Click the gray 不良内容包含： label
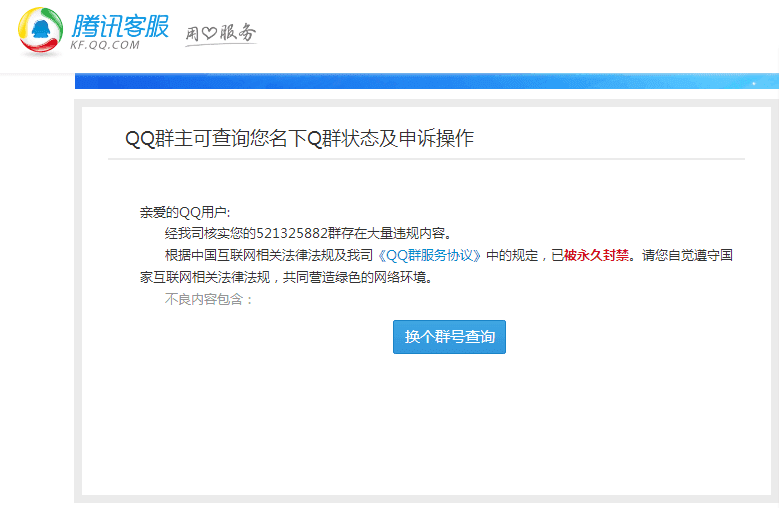Viewport: 779px width, 508px height. [x=209, y=299]
